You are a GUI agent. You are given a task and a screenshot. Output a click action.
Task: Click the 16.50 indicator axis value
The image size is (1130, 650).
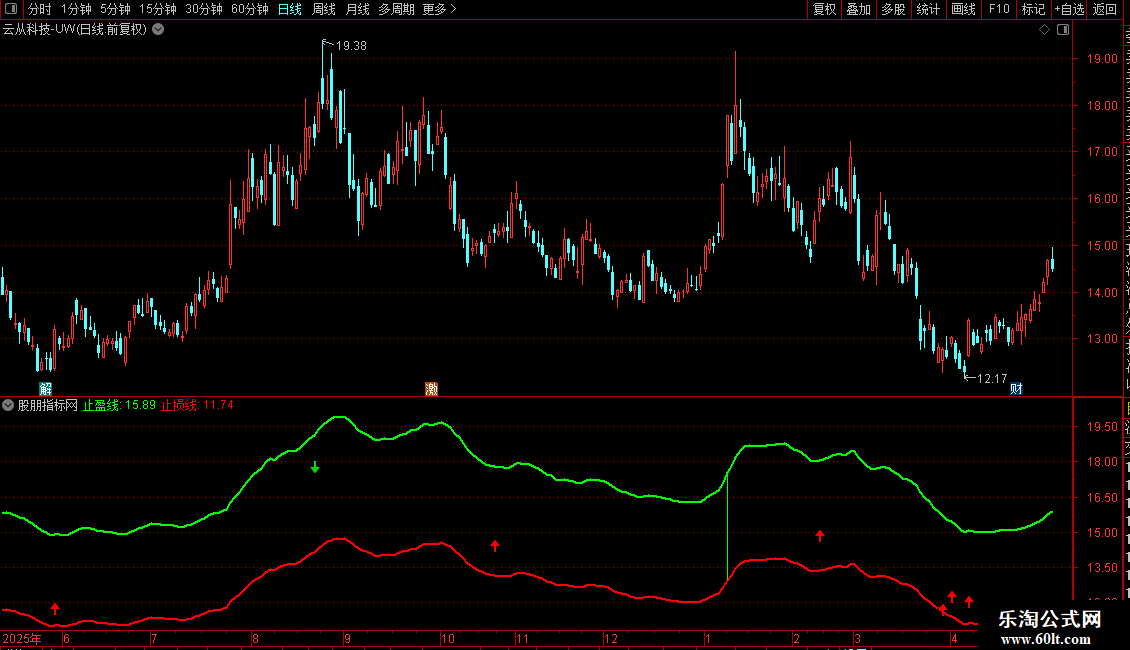(1102, 497)
